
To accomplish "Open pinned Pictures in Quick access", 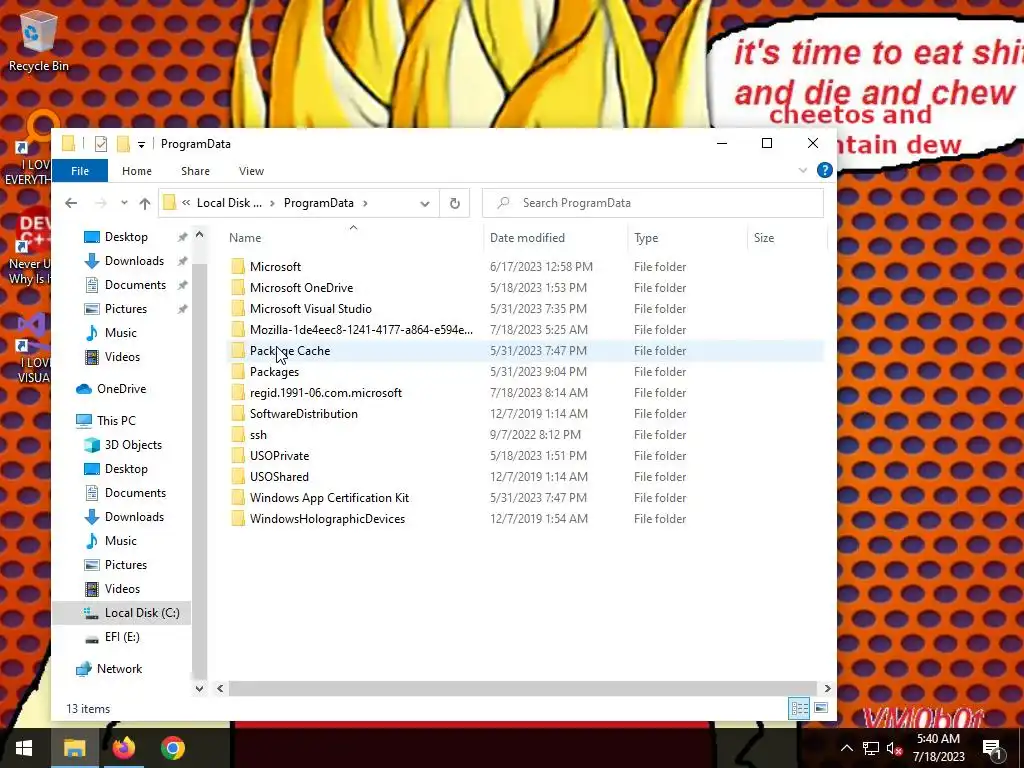I will click(x=125, y=309).
